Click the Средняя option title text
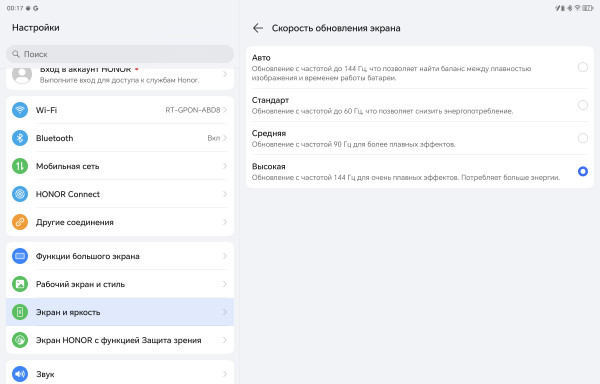The image size is (600, 384). (269, 133)
